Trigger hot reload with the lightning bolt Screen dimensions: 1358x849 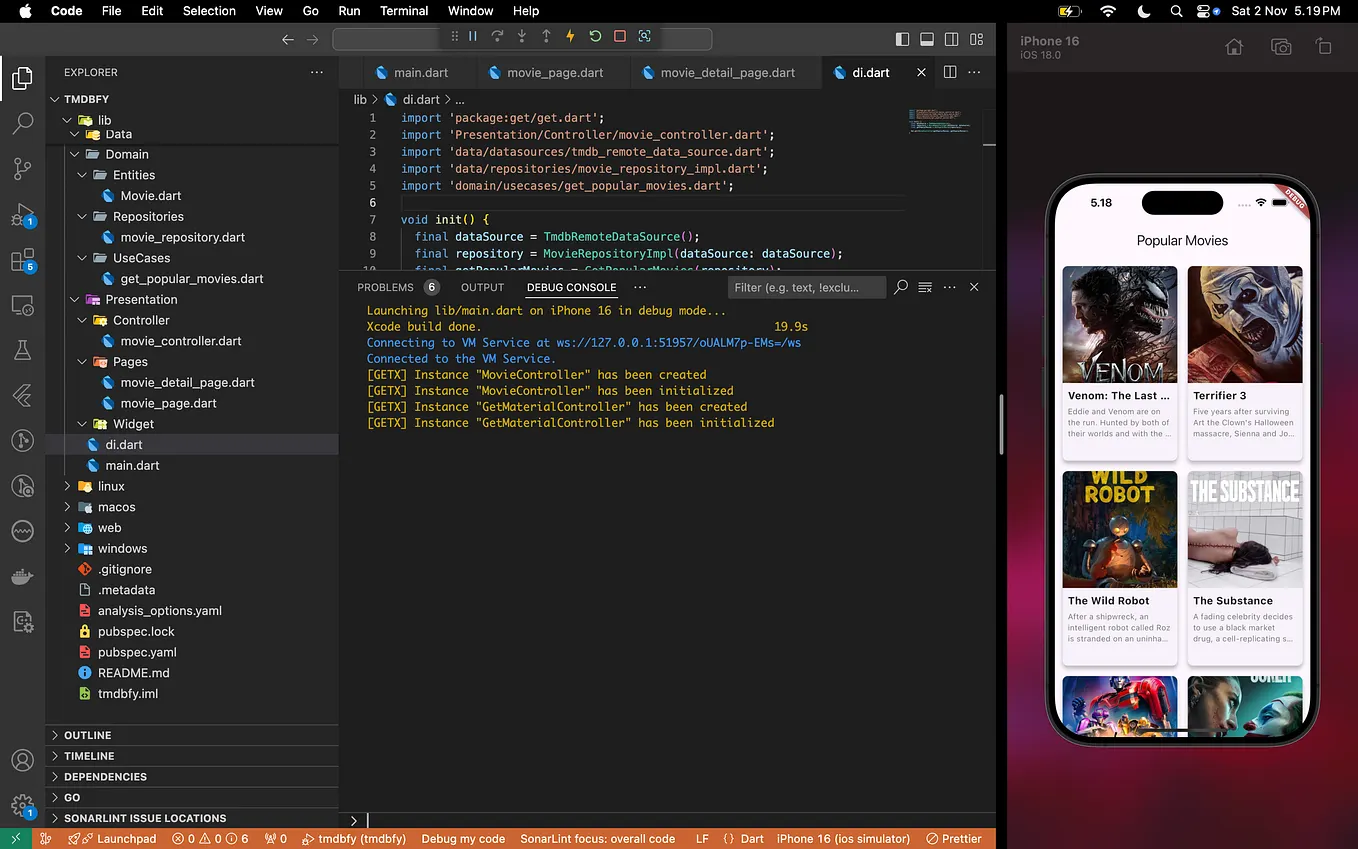point(569,36)
